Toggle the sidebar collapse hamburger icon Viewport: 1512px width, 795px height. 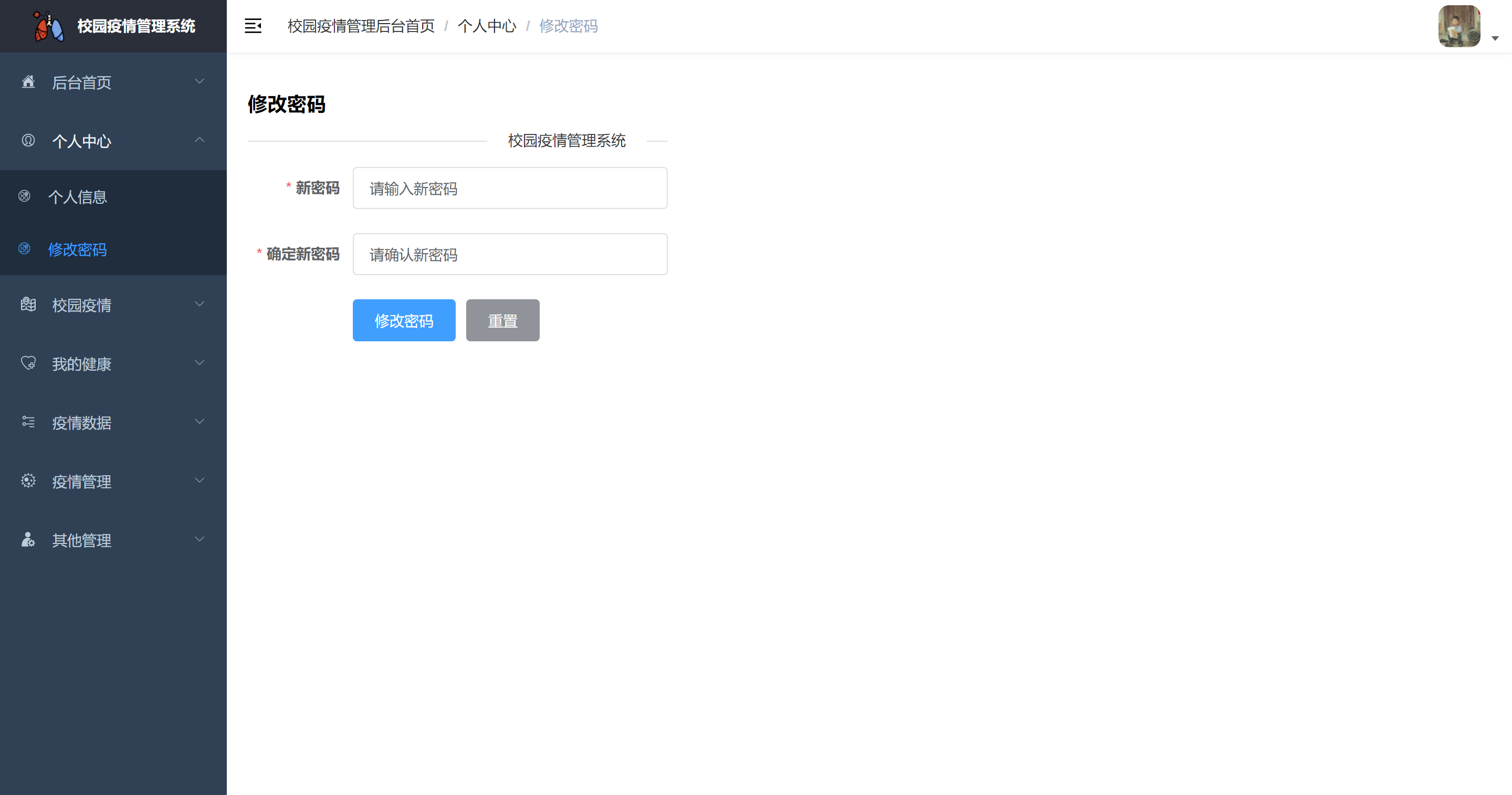coord(253,26)
